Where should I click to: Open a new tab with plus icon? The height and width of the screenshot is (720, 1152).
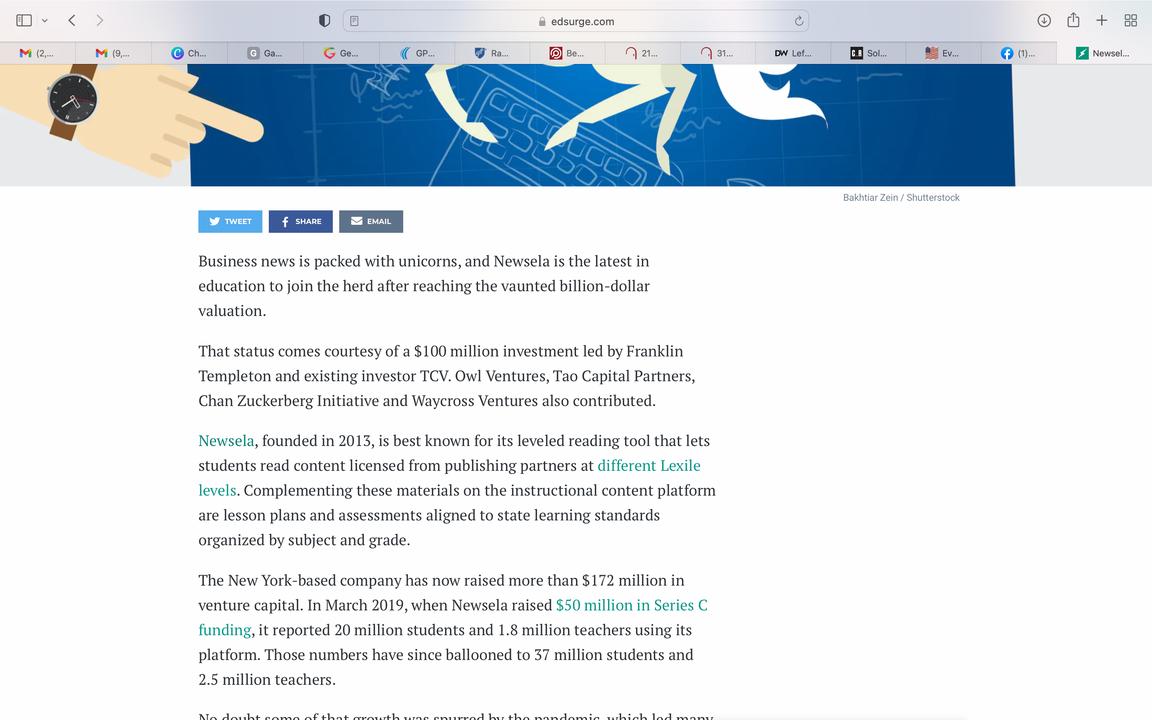click(1101, 21)
